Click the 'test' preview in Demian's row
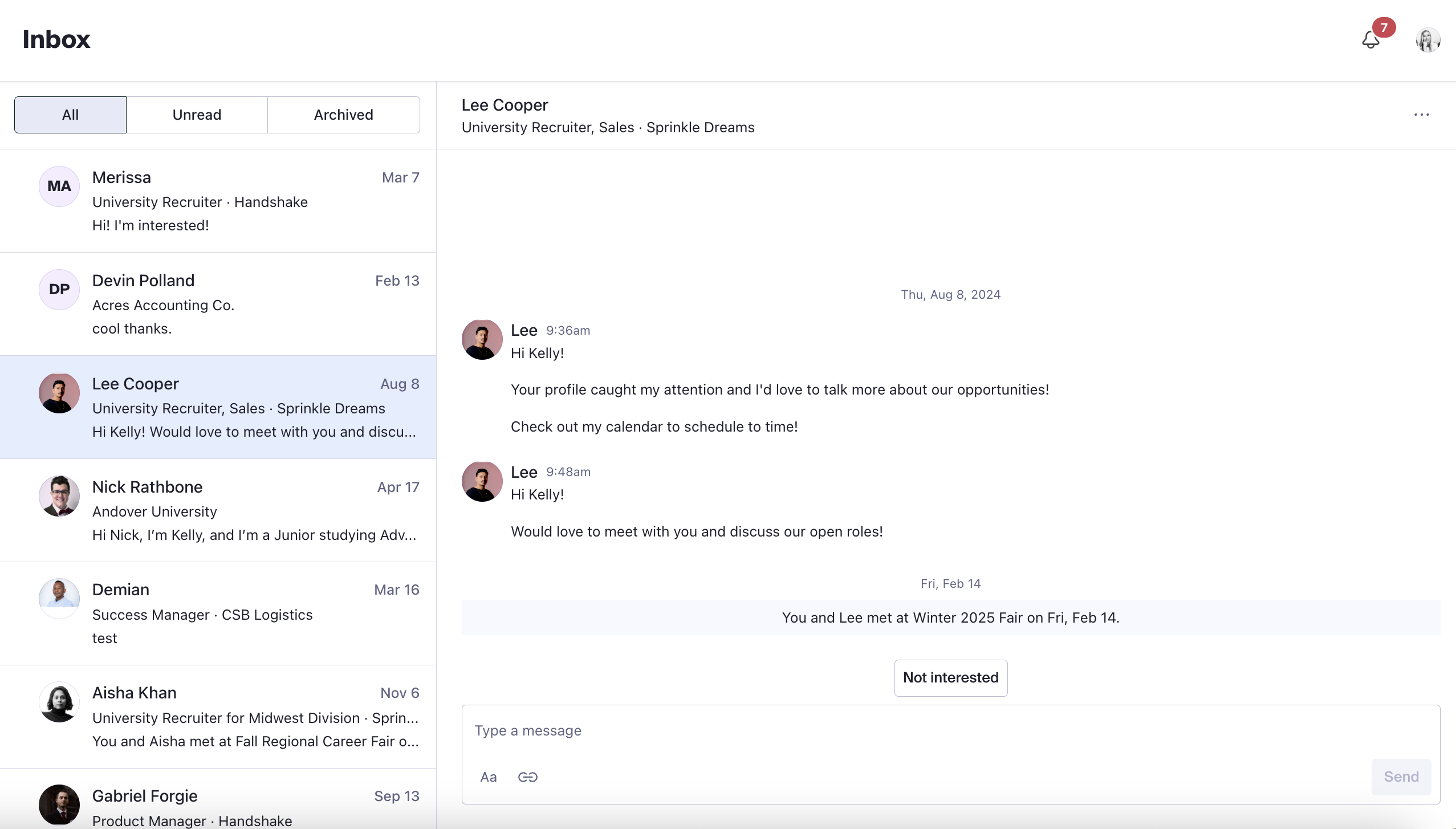 point(104,639)
